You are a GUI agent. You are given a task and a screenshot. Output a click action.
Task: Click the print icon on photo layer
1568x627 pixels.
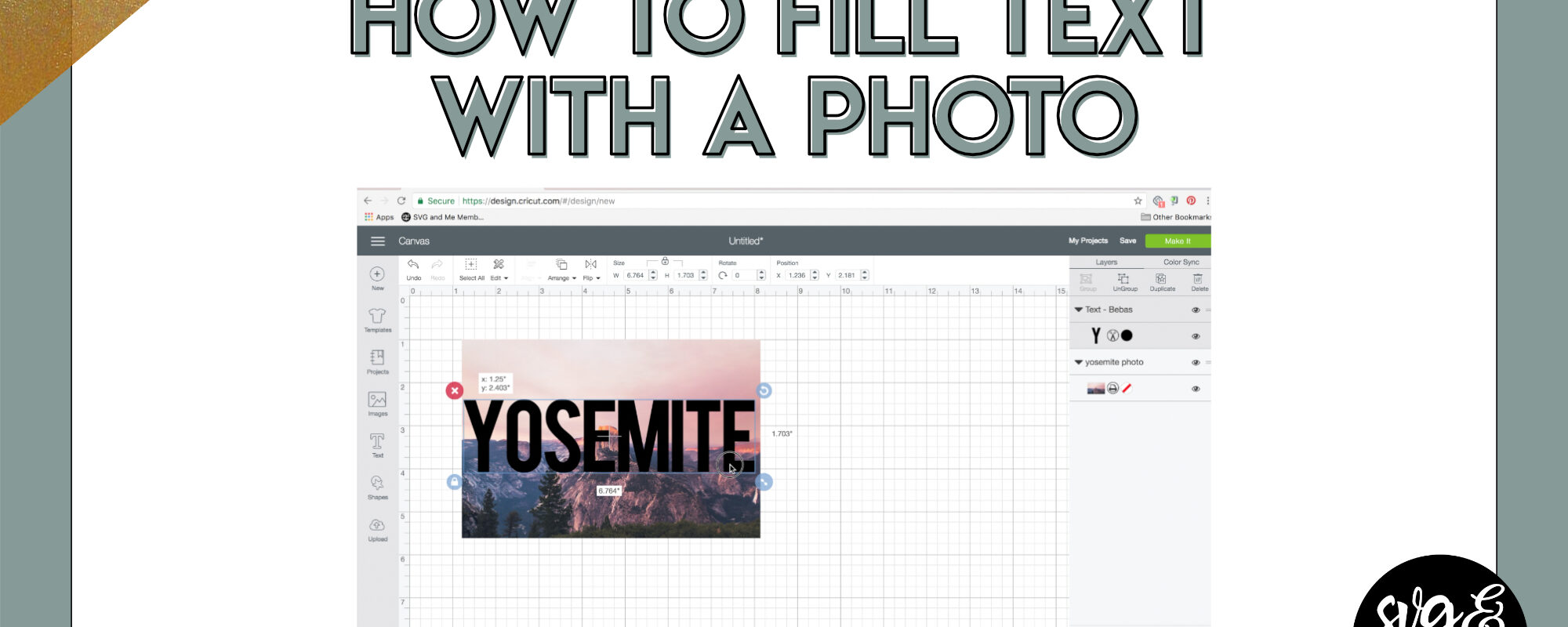(x=1112, y=388)
